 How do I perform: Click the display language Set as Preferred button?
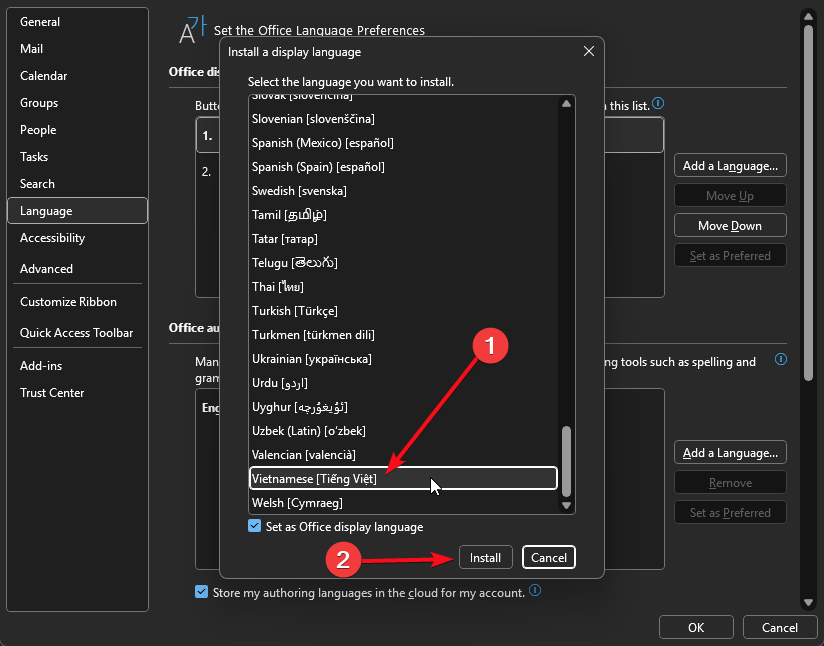pyautogui.click(x=730, y=255)
